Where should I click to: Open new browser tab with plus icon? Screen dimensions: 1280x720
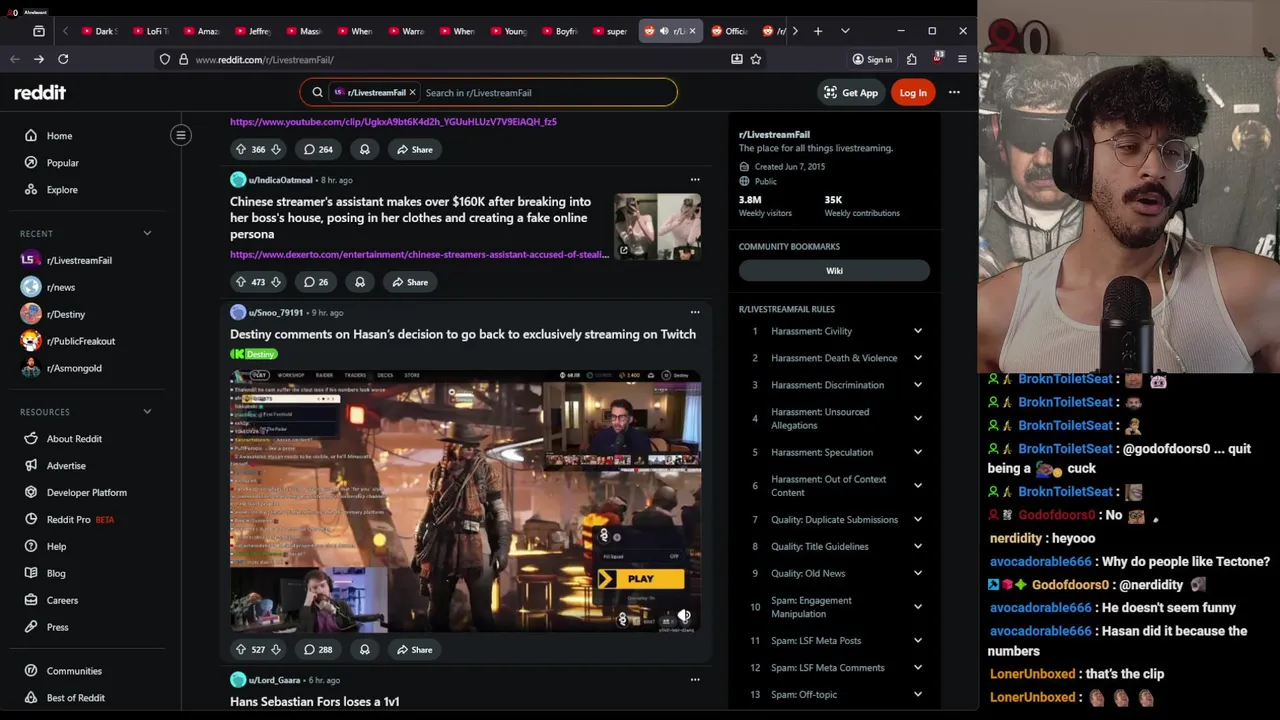818,31
